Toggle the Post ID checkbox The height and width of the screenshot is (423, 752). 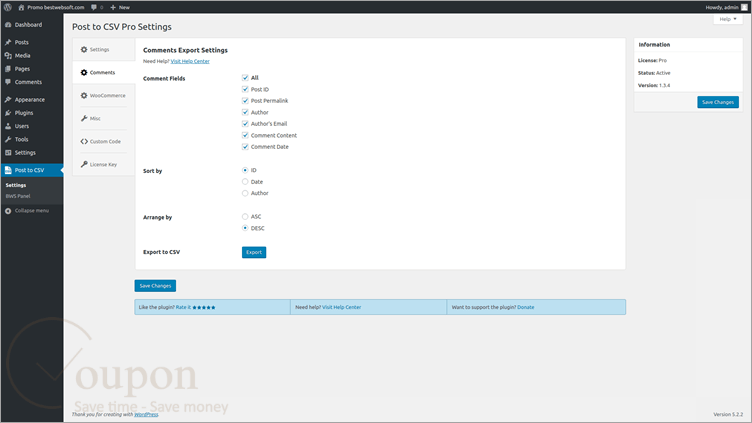(245, 89)
